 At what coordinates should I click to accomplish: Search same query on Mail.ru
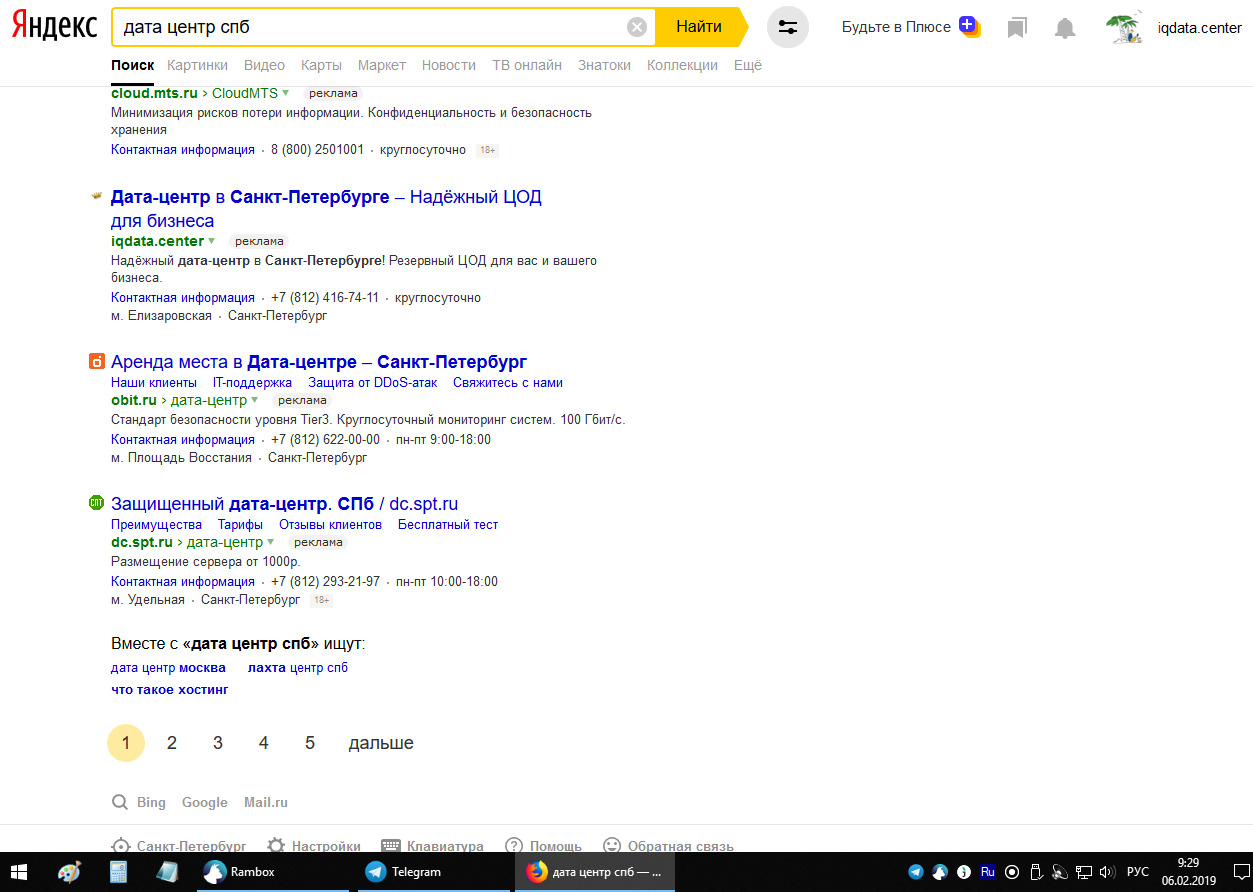click(266, 802)
